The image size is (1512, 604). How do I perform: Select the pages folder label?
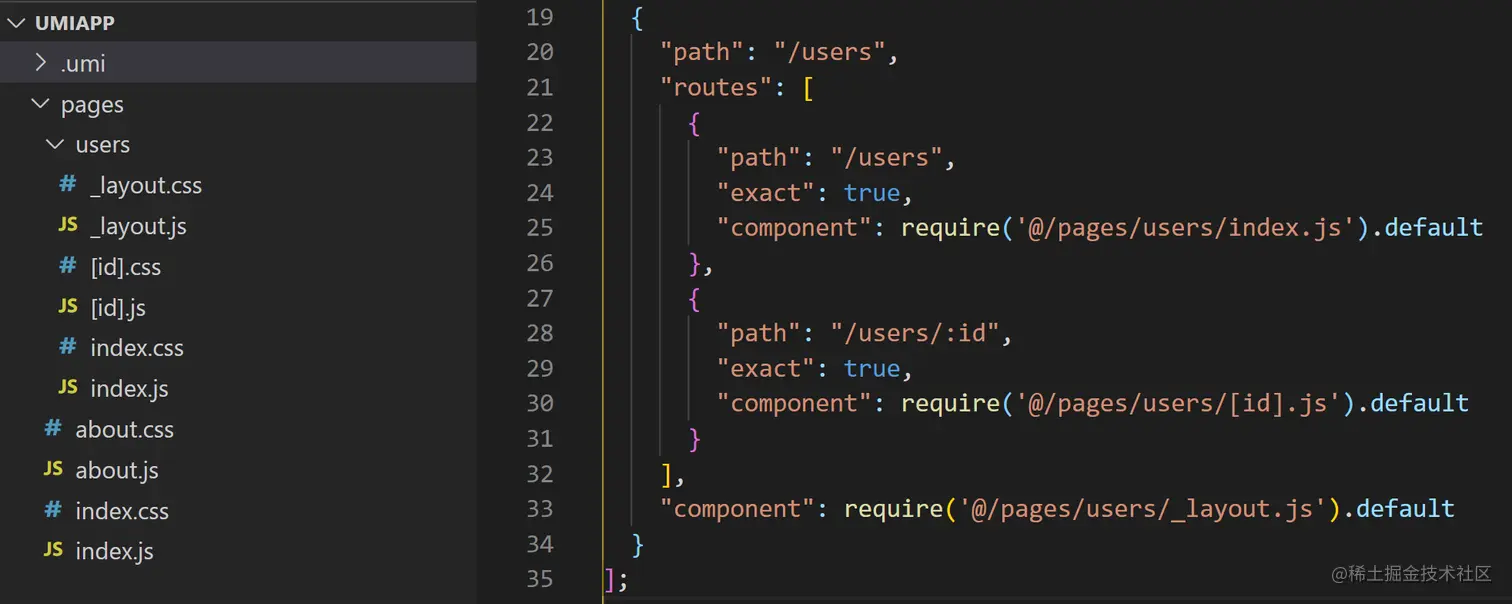pyautogui.click(x=92, y=105)
